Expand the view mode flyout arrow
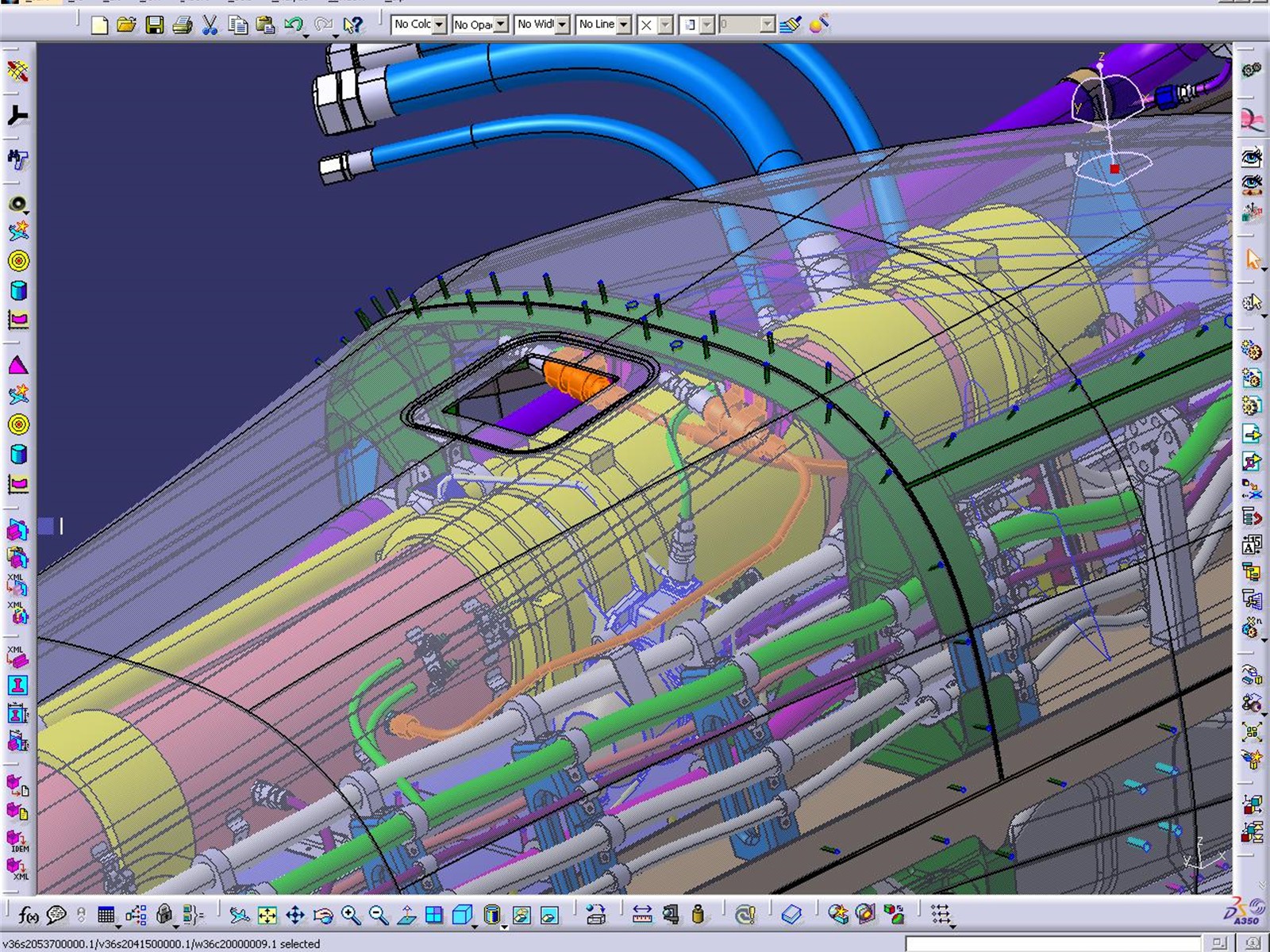This screenshot has width=1270, height=952. (504, 926)
